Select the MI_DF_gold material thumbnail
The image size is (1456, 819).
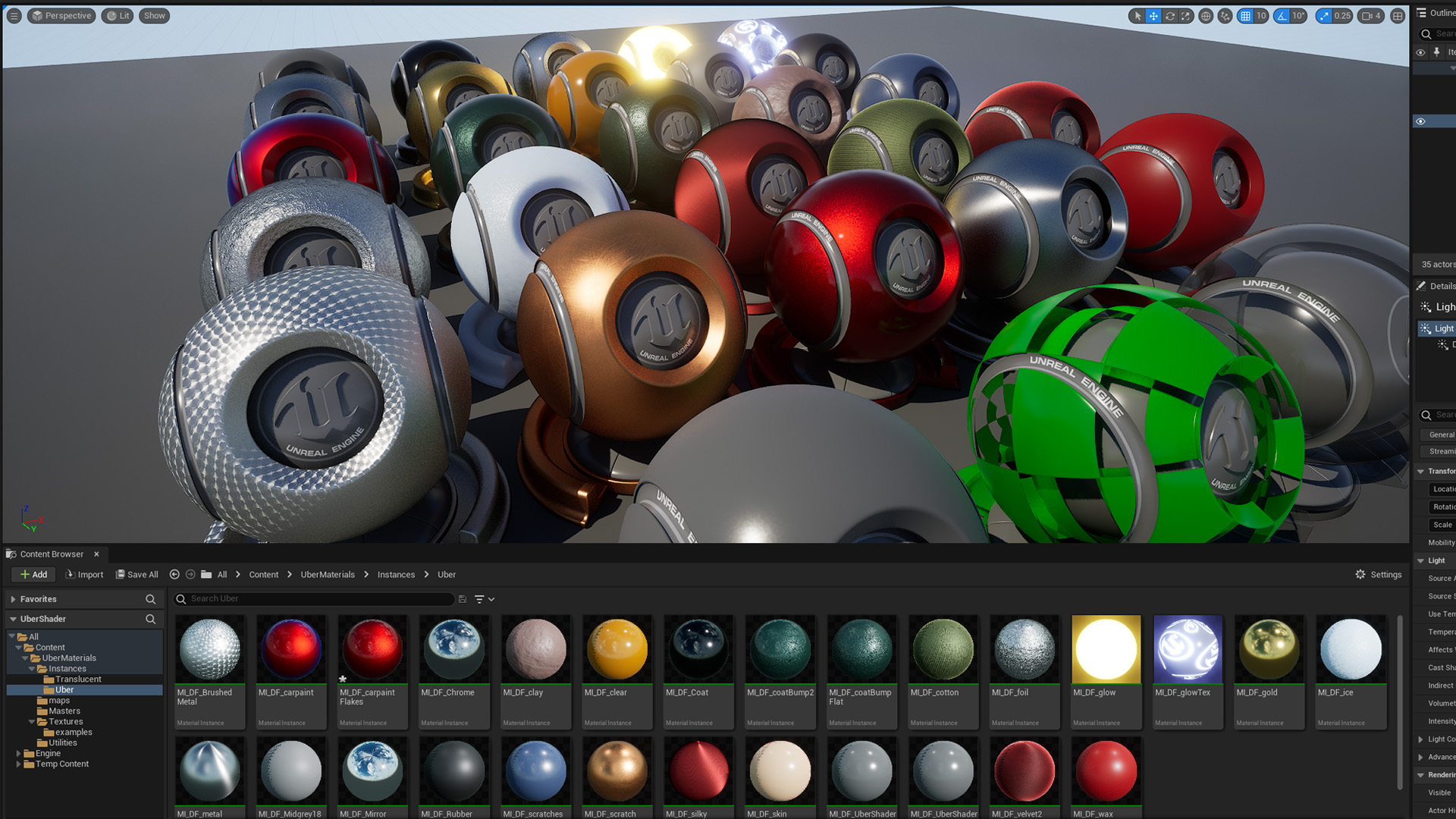pyautogui.click(x=1269, y=650)
